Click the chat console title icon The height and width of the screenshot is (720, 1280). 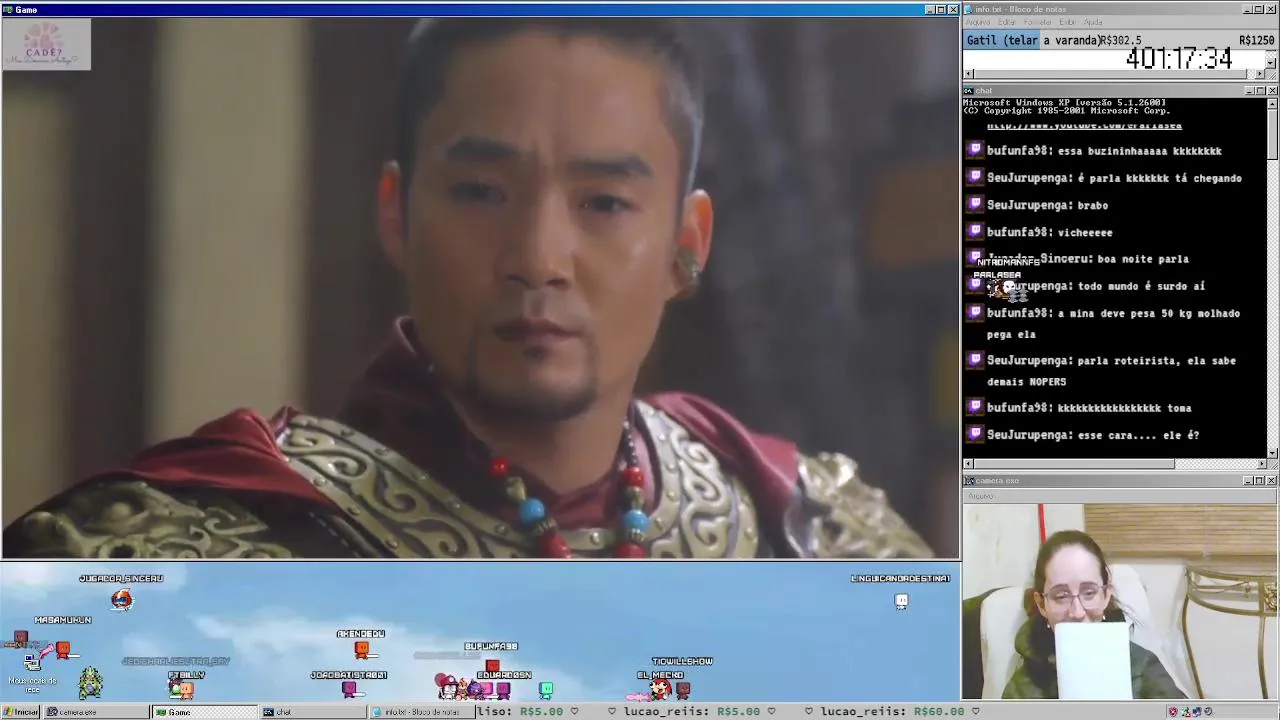click(x=969, y=91)
